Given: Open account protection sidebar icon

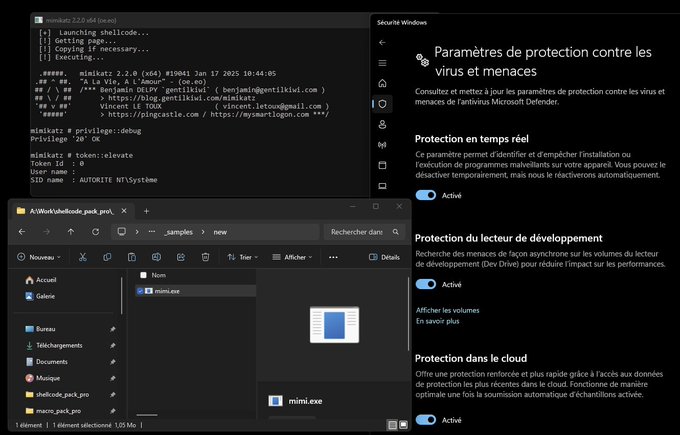Looking at the screenshot, I should 382,124.
